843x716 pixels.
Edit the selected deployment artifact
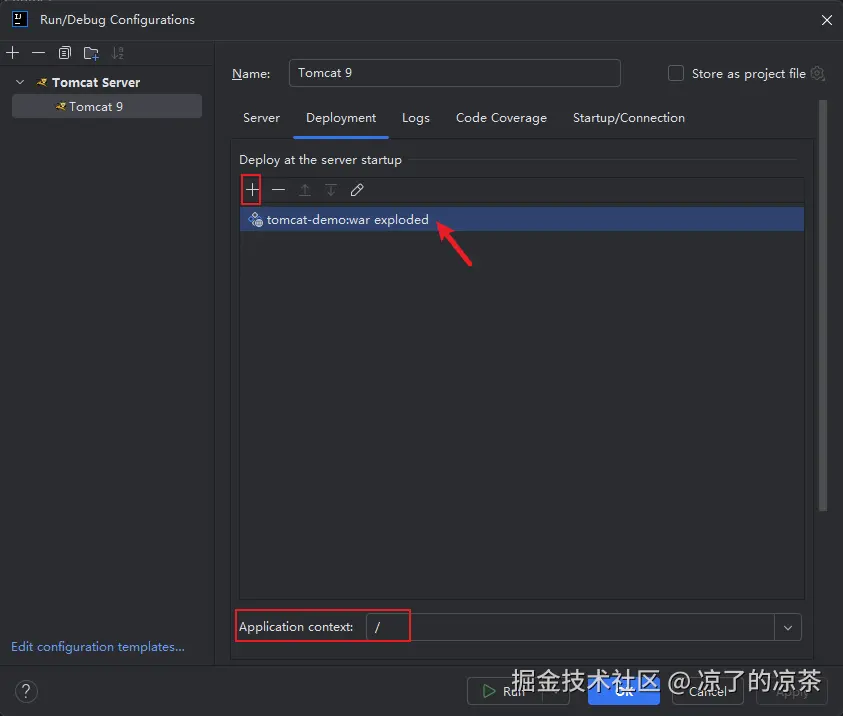click(357, 190)
